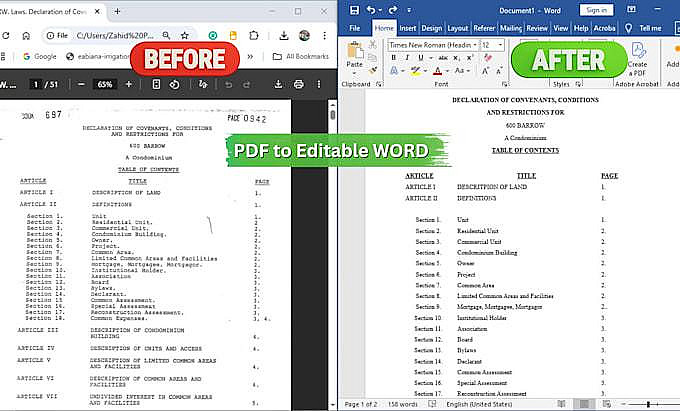Click the Sign in button
This screenshot has height=411, width=680.
[597, 10]
